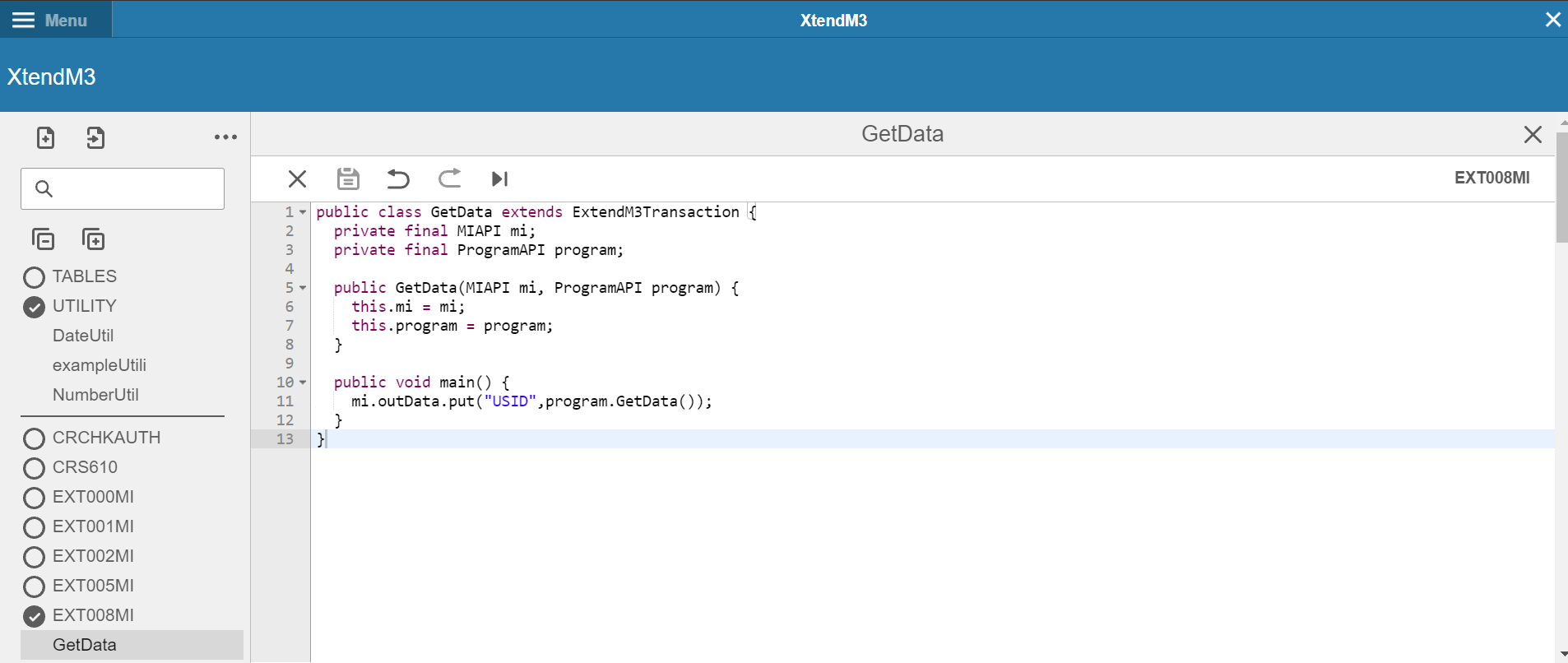This screenshot has width=1568, height=663.
Task: Fold the constructor at line 5
Action: [303, 288]
